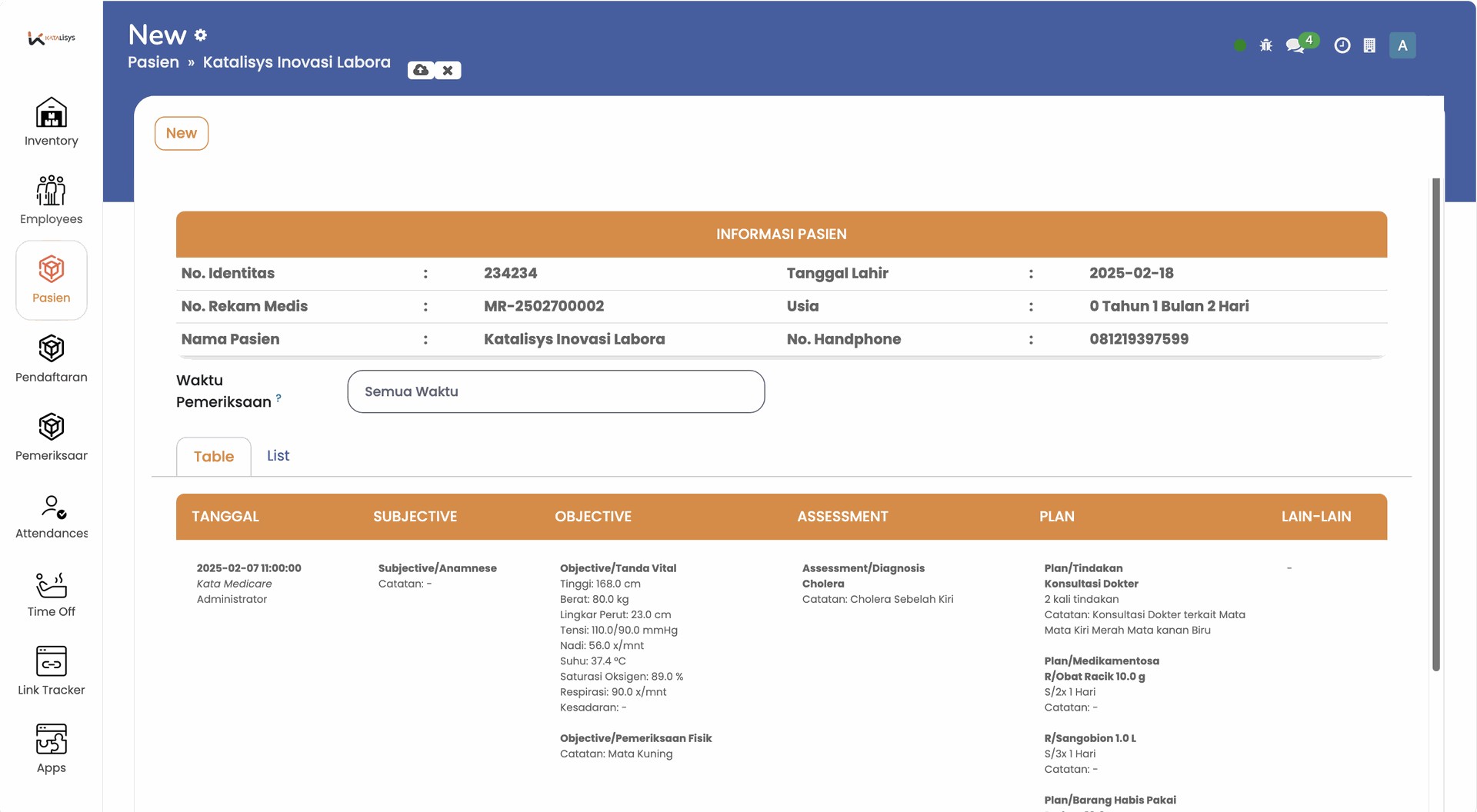Save record with cloud upload icon

point(421,70)
